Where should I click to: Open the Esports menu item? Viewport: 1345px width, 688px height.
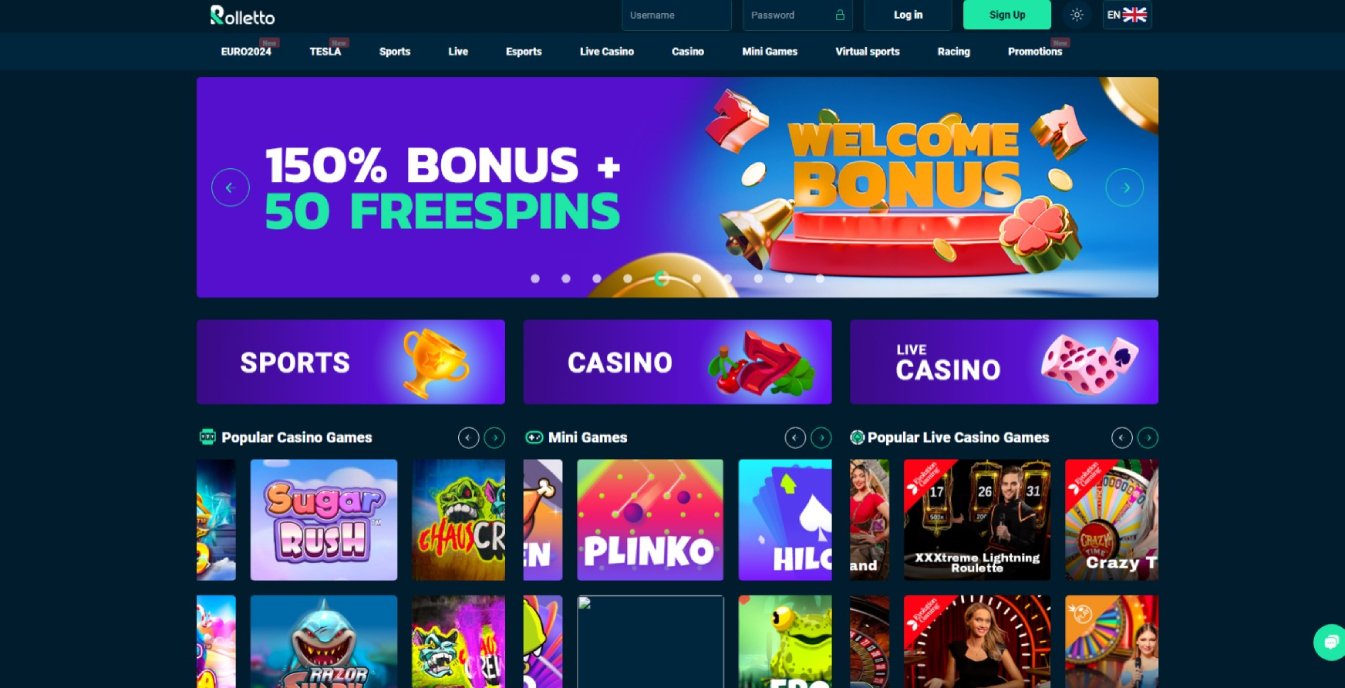[x=524, y=51]
